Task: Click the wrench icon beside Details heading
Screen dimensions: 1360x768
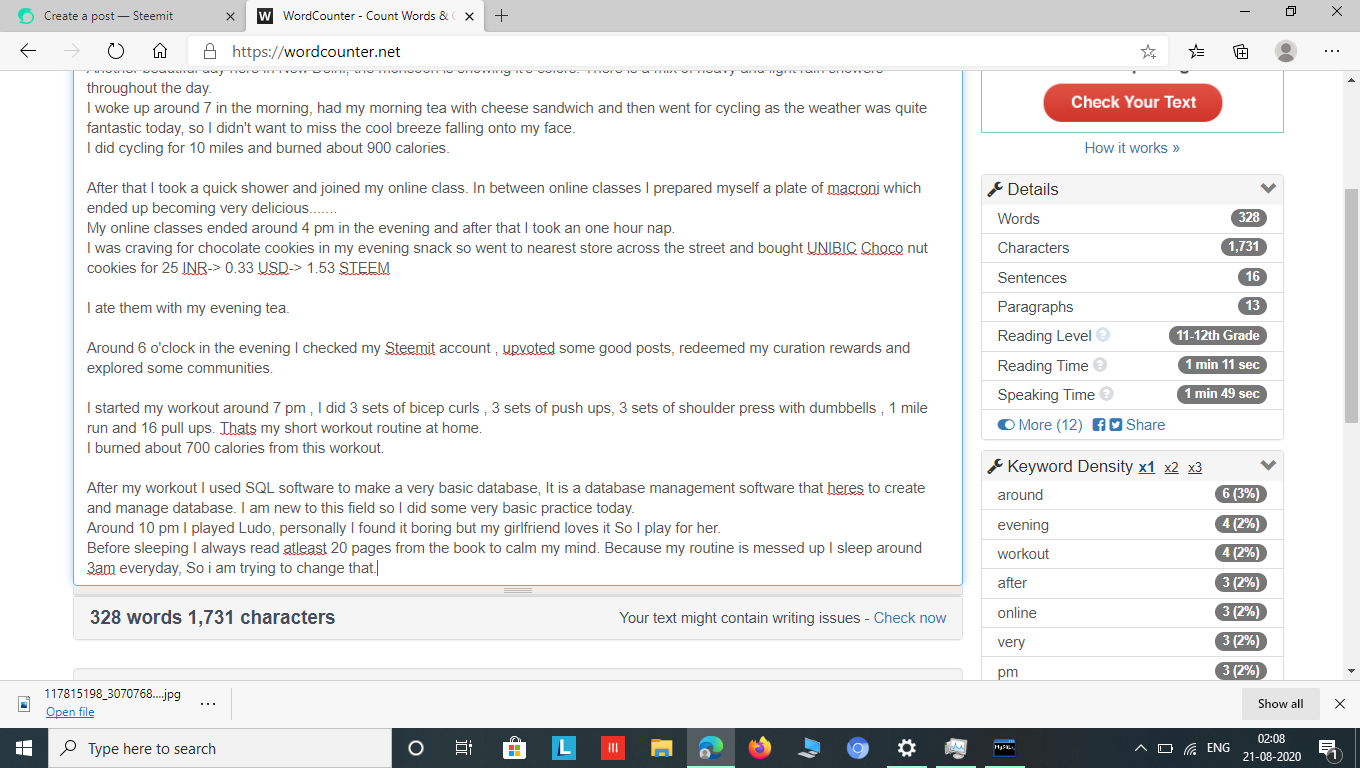Action: tap(995, 188)
